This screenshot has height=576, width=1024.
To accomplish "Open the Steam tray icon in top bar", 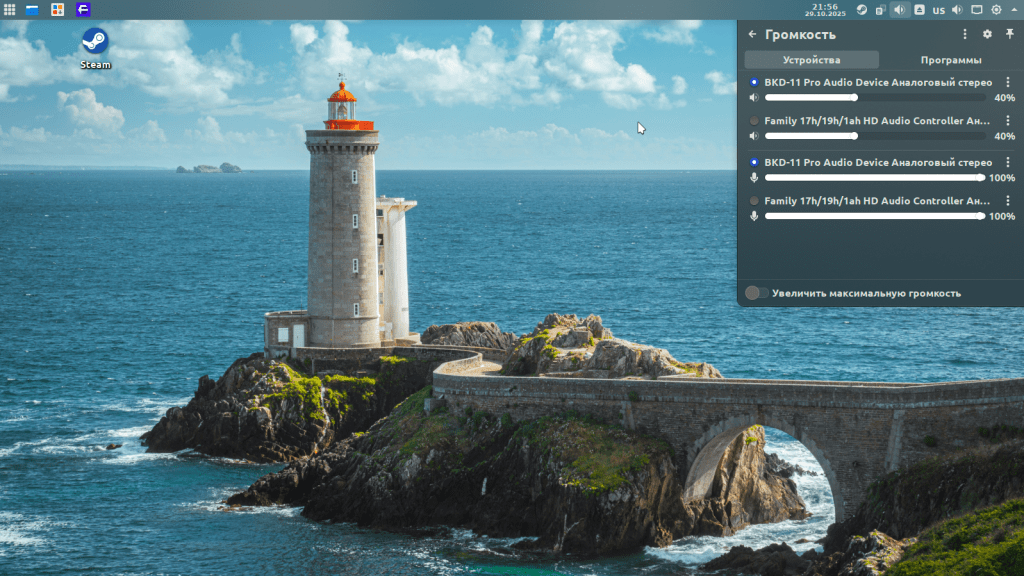I will 861,9.
